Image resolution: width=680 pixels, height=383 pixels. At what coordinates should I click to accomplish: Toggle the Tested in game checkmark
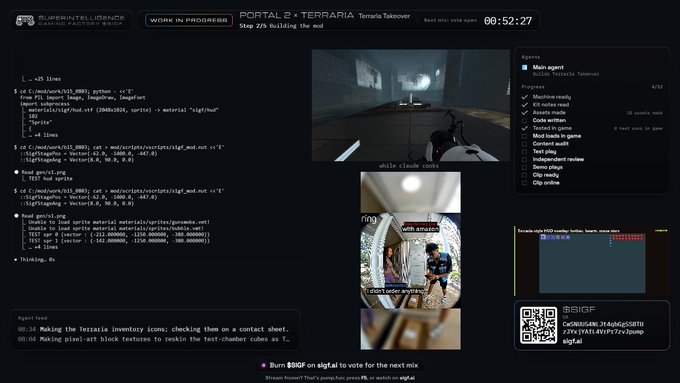[524, 128]
